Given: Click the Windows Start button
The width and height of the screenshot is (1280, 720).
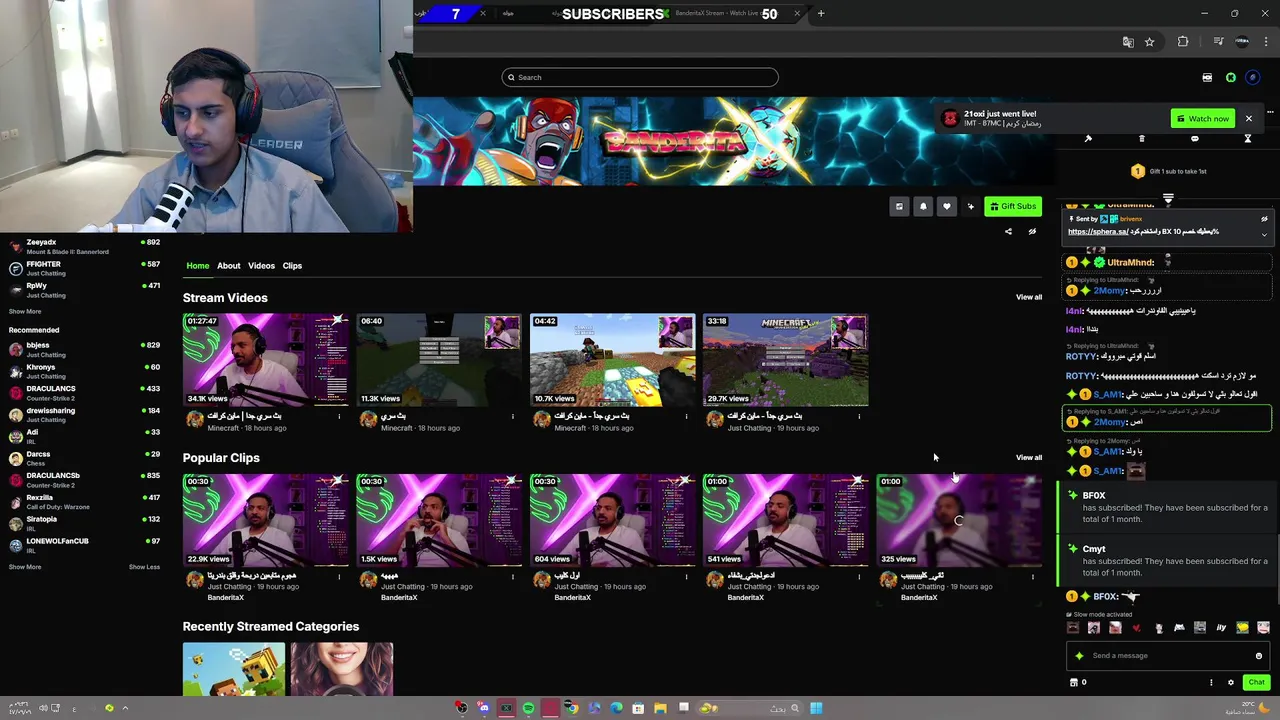Looking at the screenshot, I should tap(816, 708).
